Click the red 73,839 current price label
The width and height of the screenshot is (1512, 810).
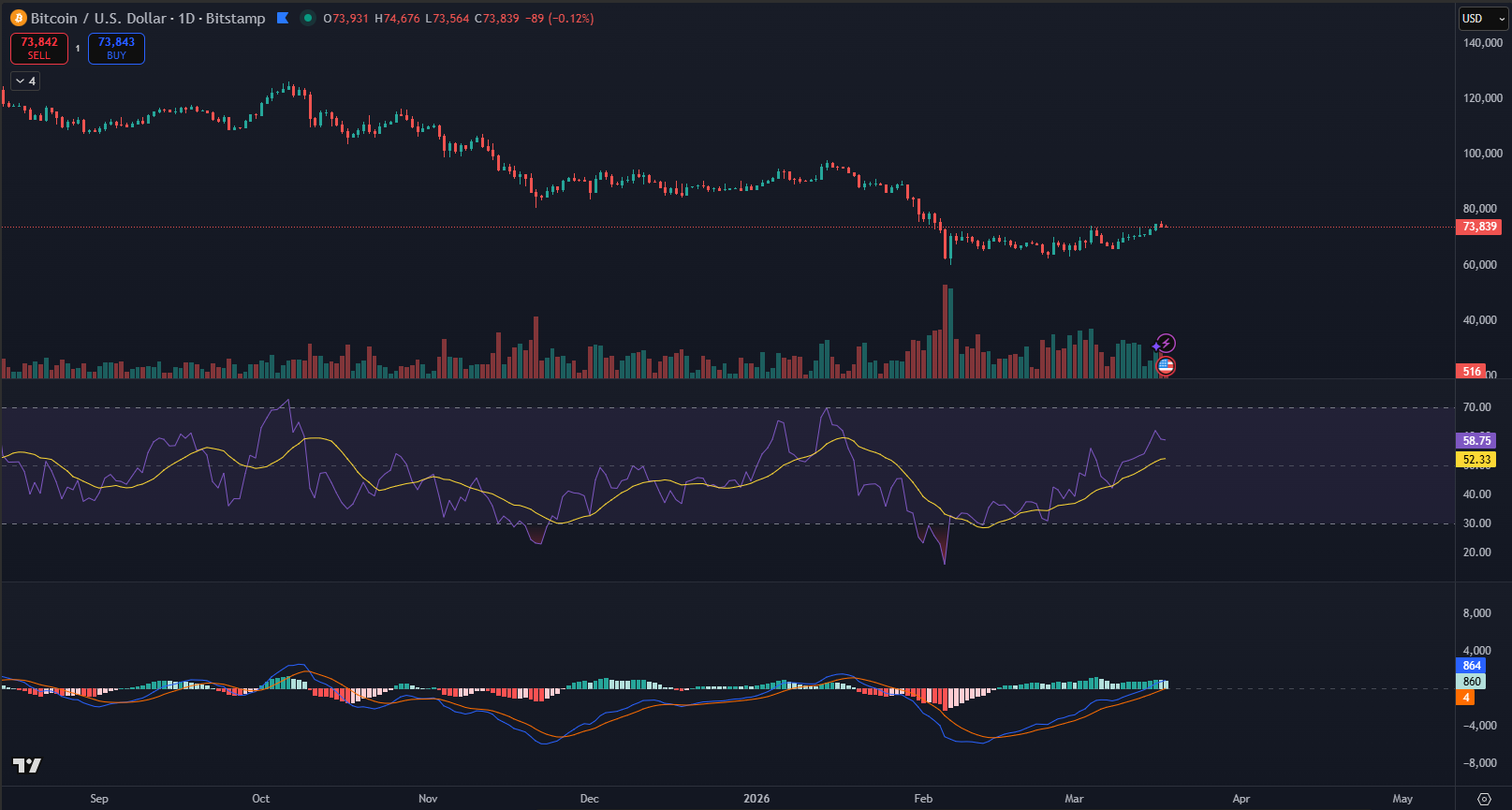tap(1479, 227)
